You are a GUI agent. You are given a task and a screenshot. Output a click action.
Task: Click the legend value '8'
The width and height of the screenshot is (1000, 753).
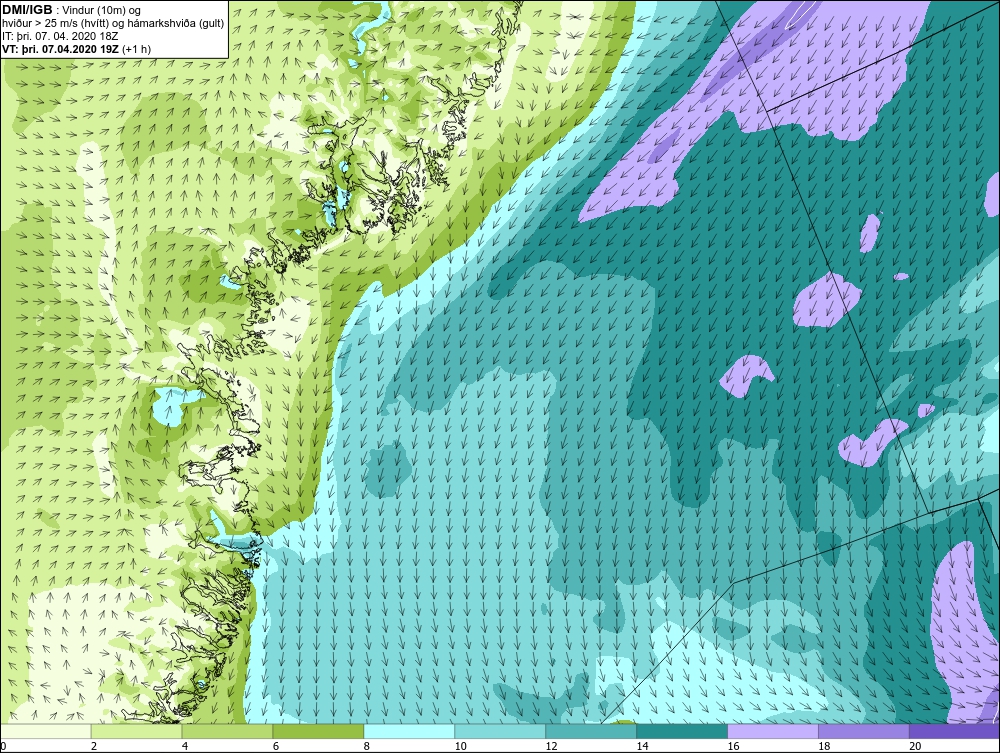367,746
